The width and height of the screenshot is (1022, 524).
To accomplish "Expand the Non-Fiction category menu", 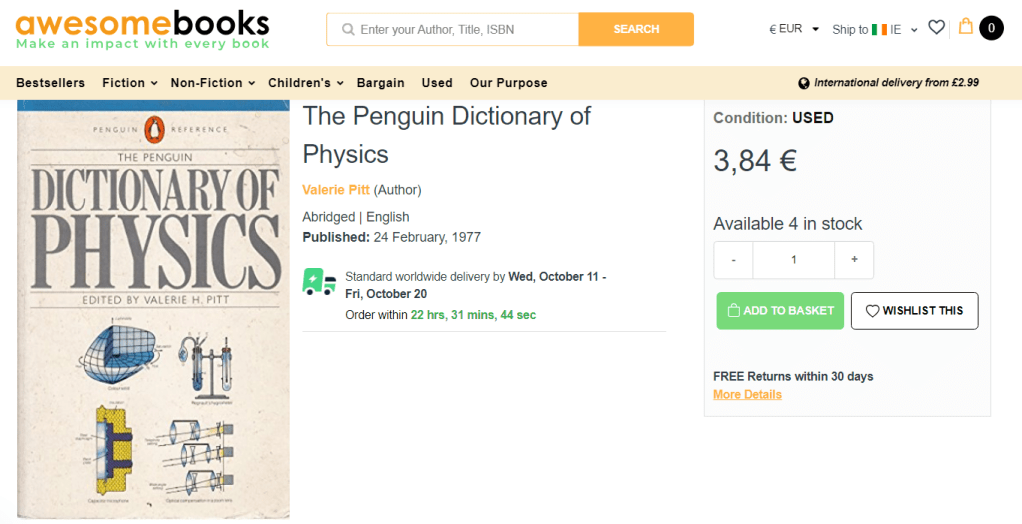I will point(212,83).
